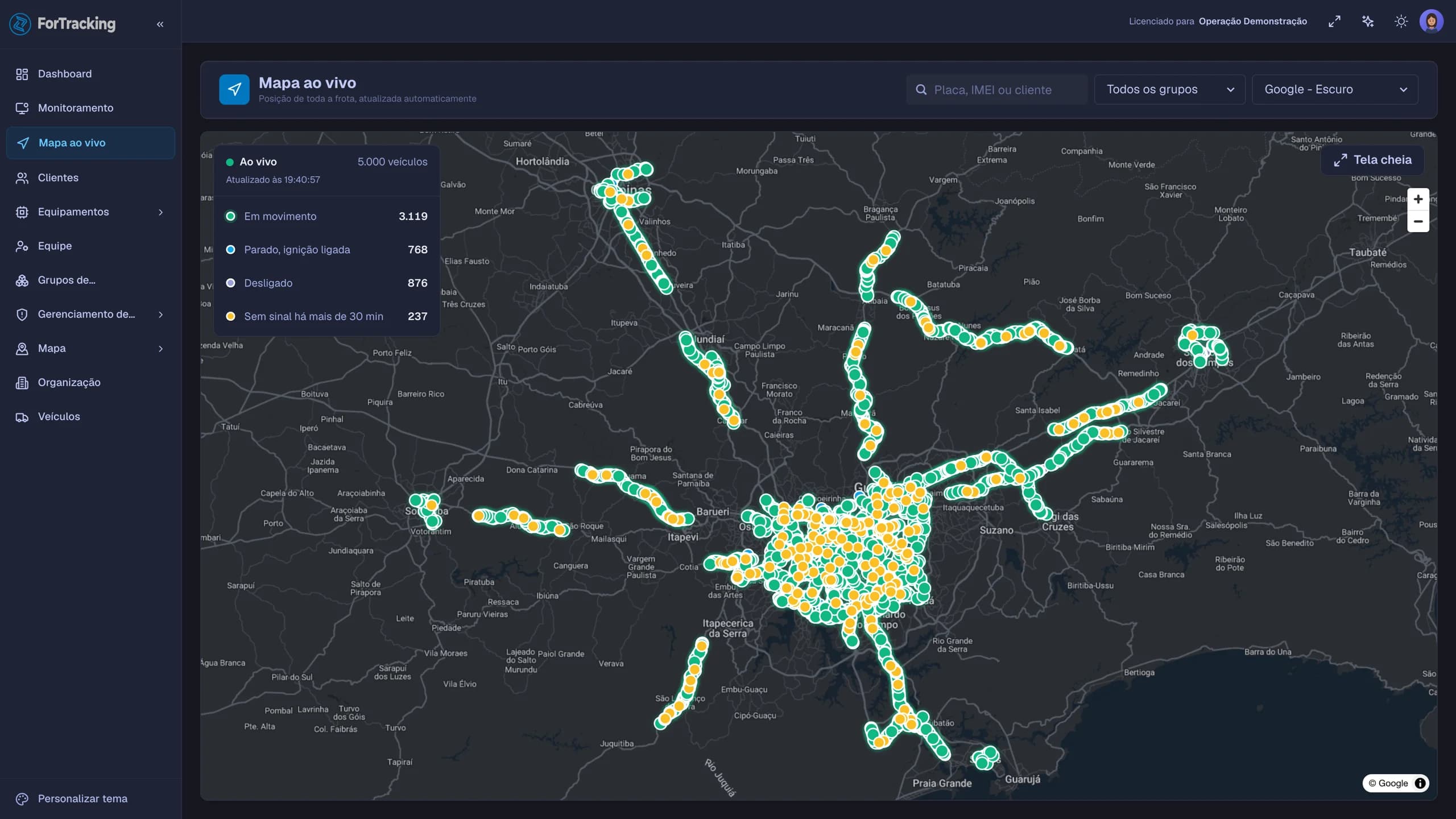This screenshot has width=1456, height=819.
Task: Click the © Google attribution label
Action: point(1388,783)
